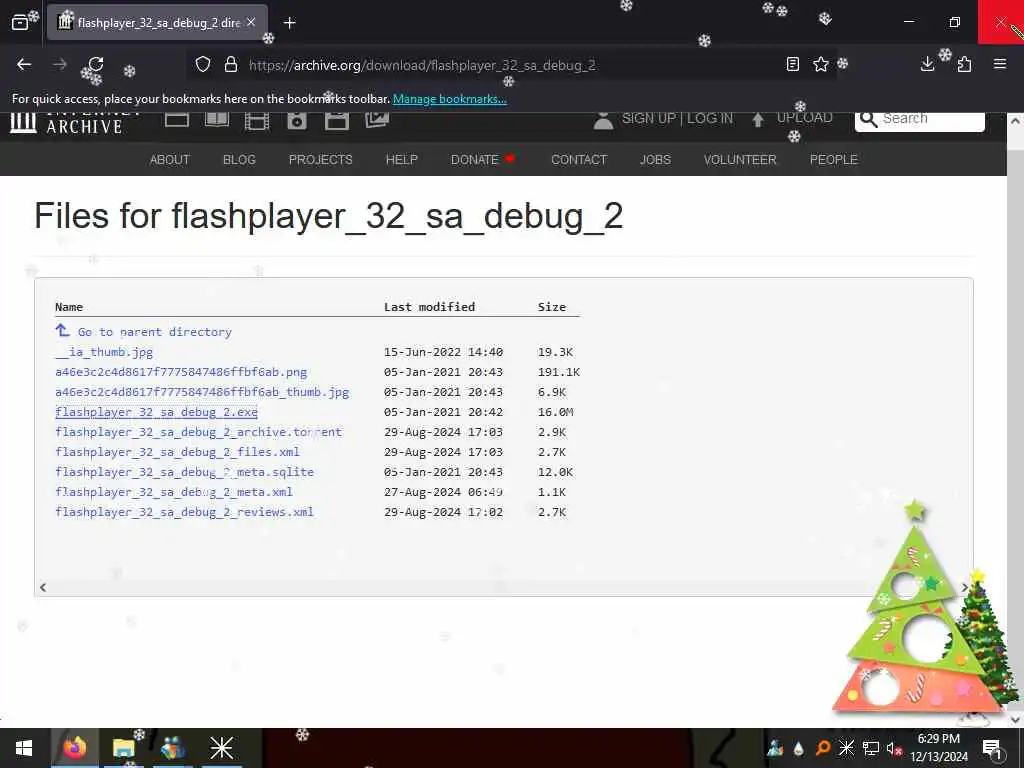This screenshot has height=768, width=1024.
Task: Open the Windows Start menu
Action: [x=24, y=748]
